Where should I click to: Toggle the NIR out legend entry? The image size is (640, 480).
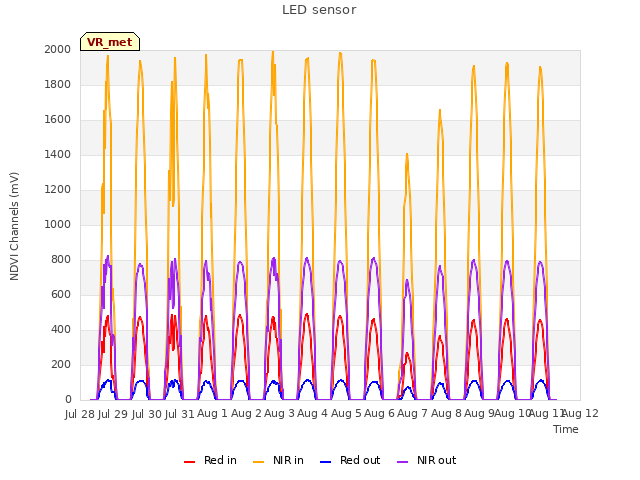(x=427, y=460)
